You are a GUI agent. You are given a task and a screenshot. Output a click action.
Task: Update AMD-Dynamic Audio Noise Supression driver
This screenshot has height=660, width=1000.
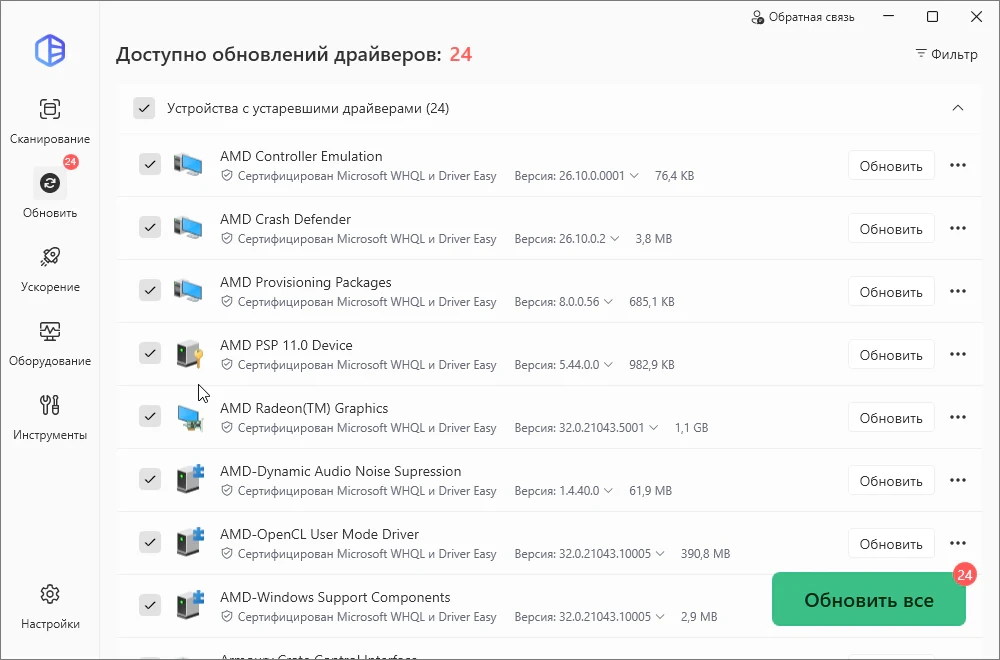click(891, 481)
